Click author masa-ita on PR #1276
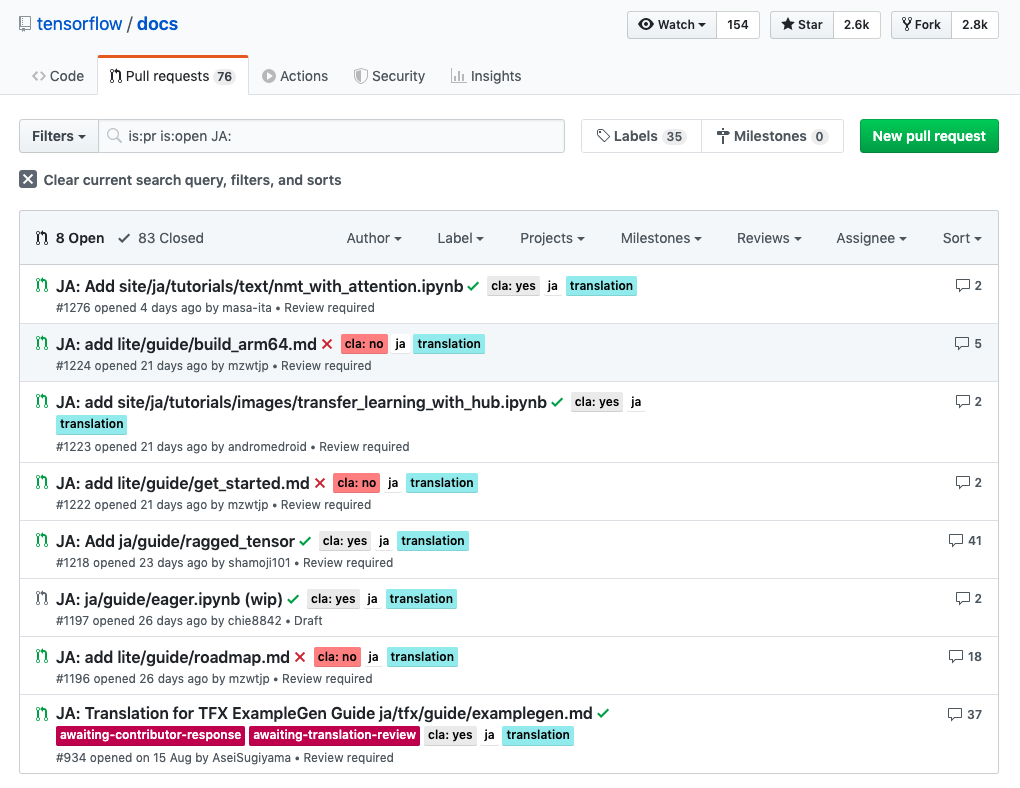1020x788 pixels. (x=247, y=308)
